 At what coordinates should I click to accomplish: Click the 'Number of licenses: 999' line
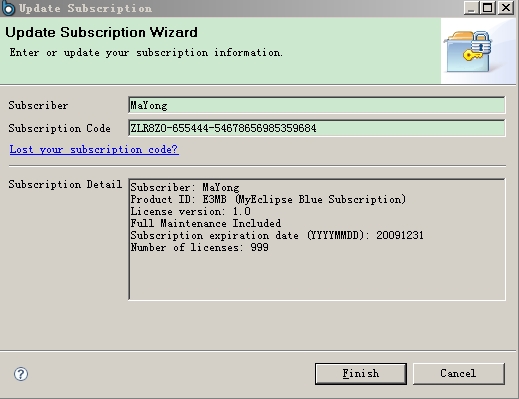(199, 247)
